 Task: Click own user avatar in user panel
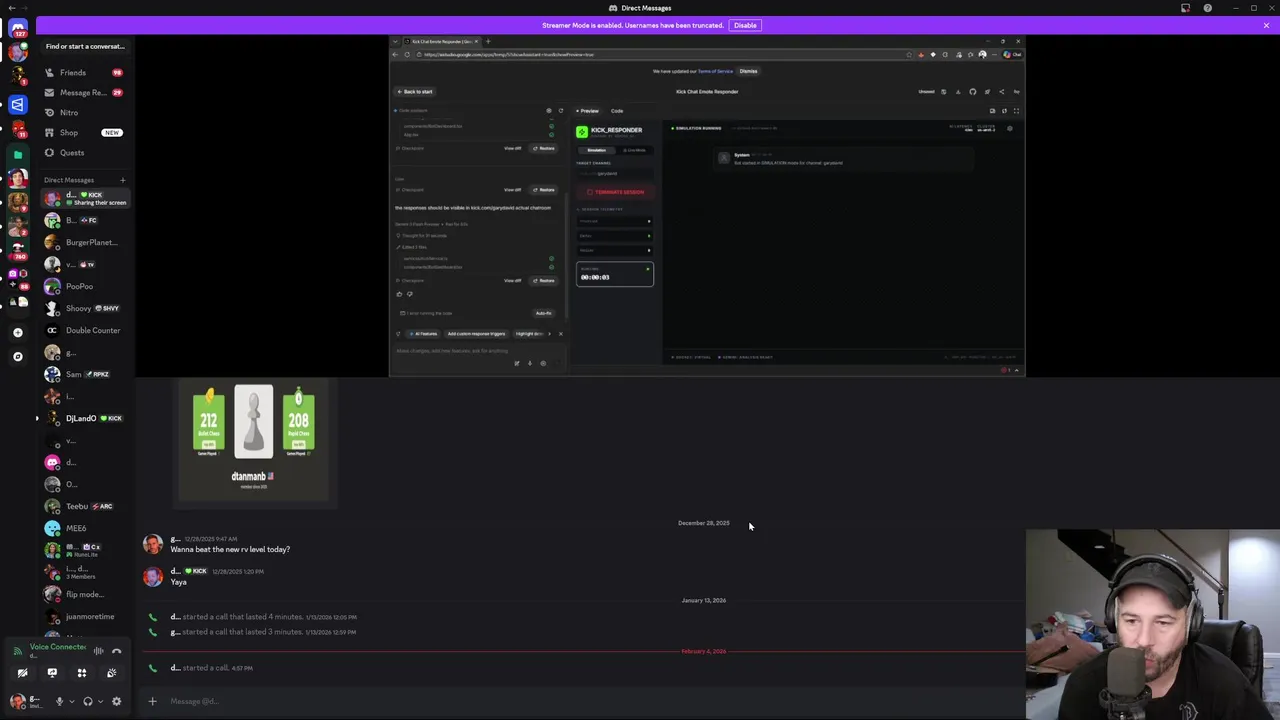(x=18, y=701)
